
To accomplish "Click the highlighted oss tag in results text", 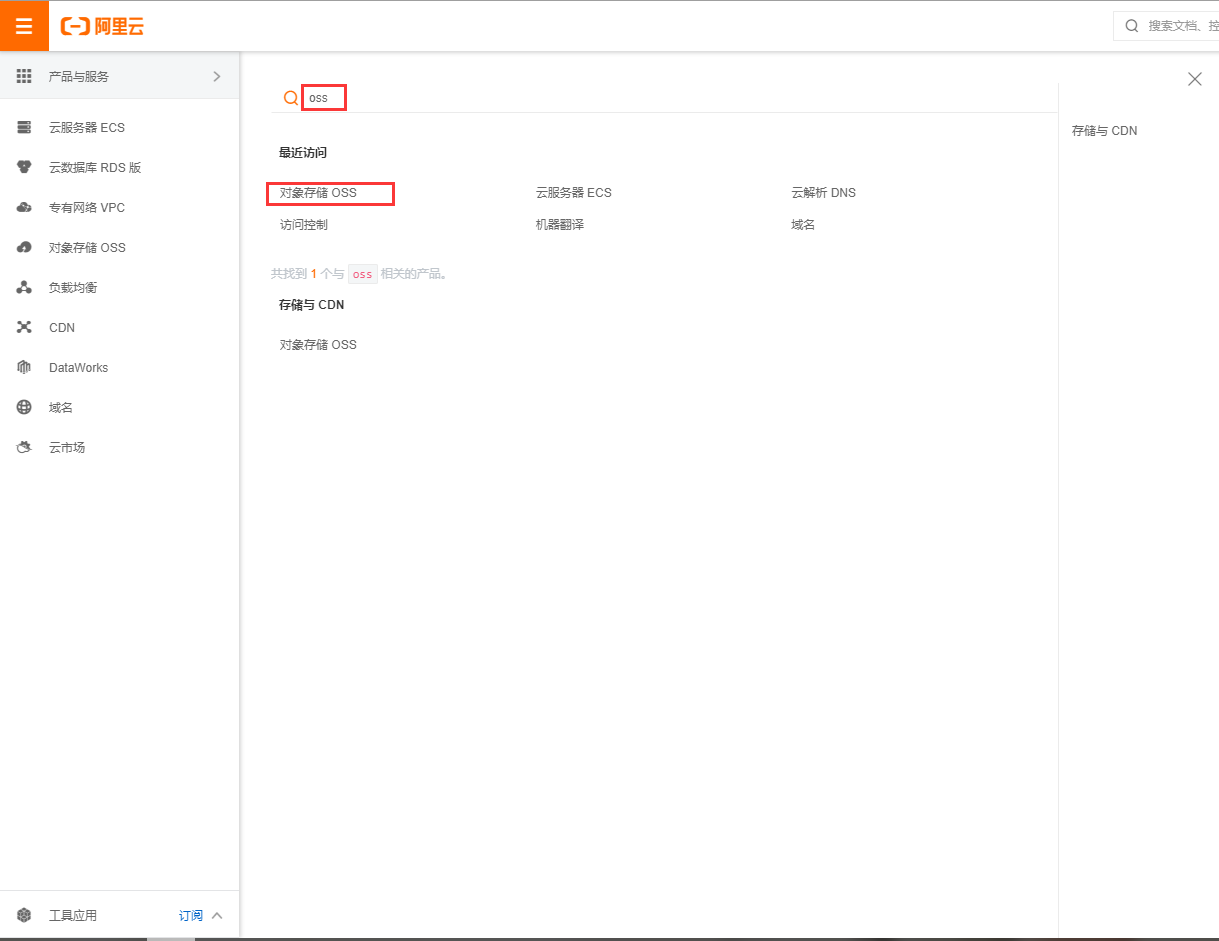I will [x=362, y=273].
